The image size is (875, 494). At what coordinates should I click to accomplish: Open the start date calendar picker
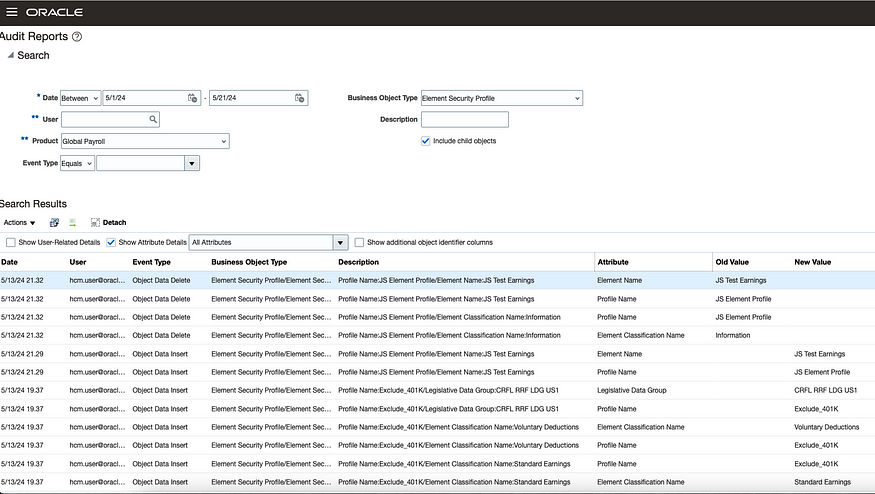coord(192,98)
